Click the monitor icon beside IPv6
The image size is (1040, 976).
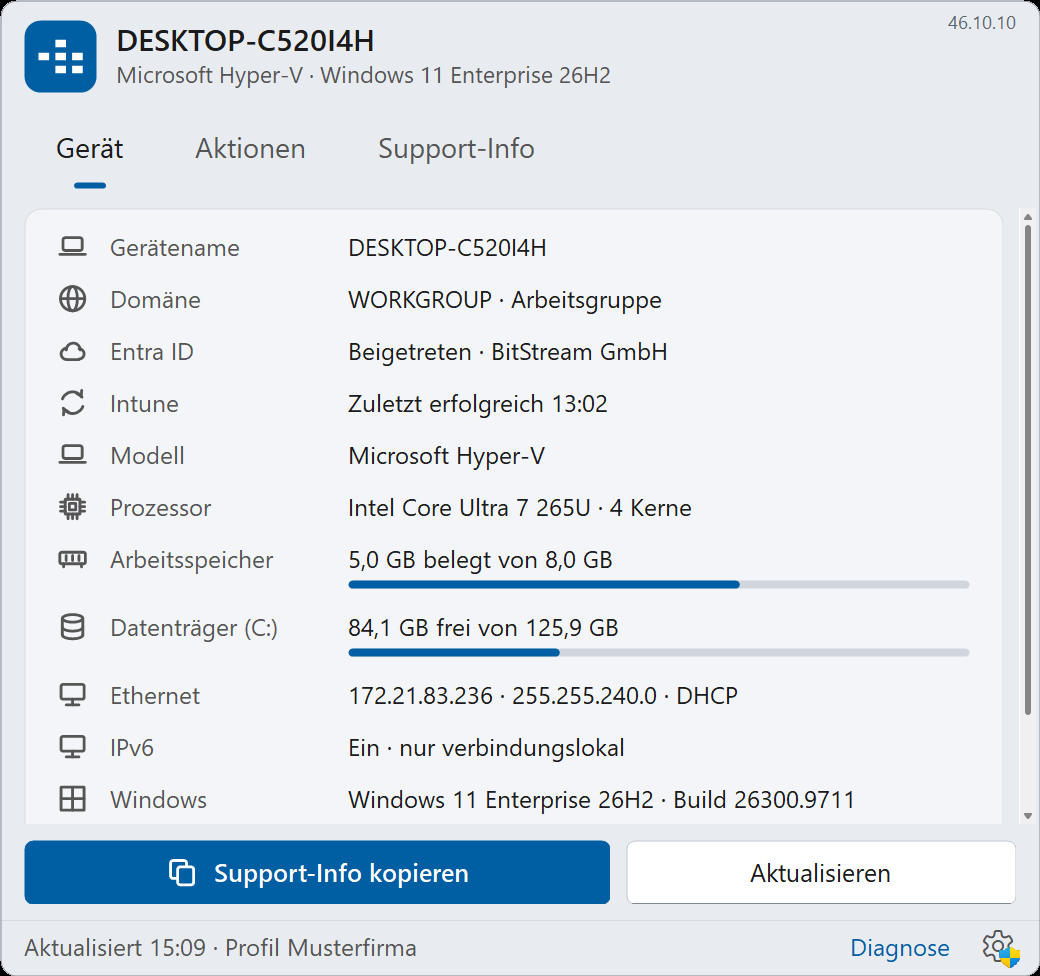[x=72, y=747]
